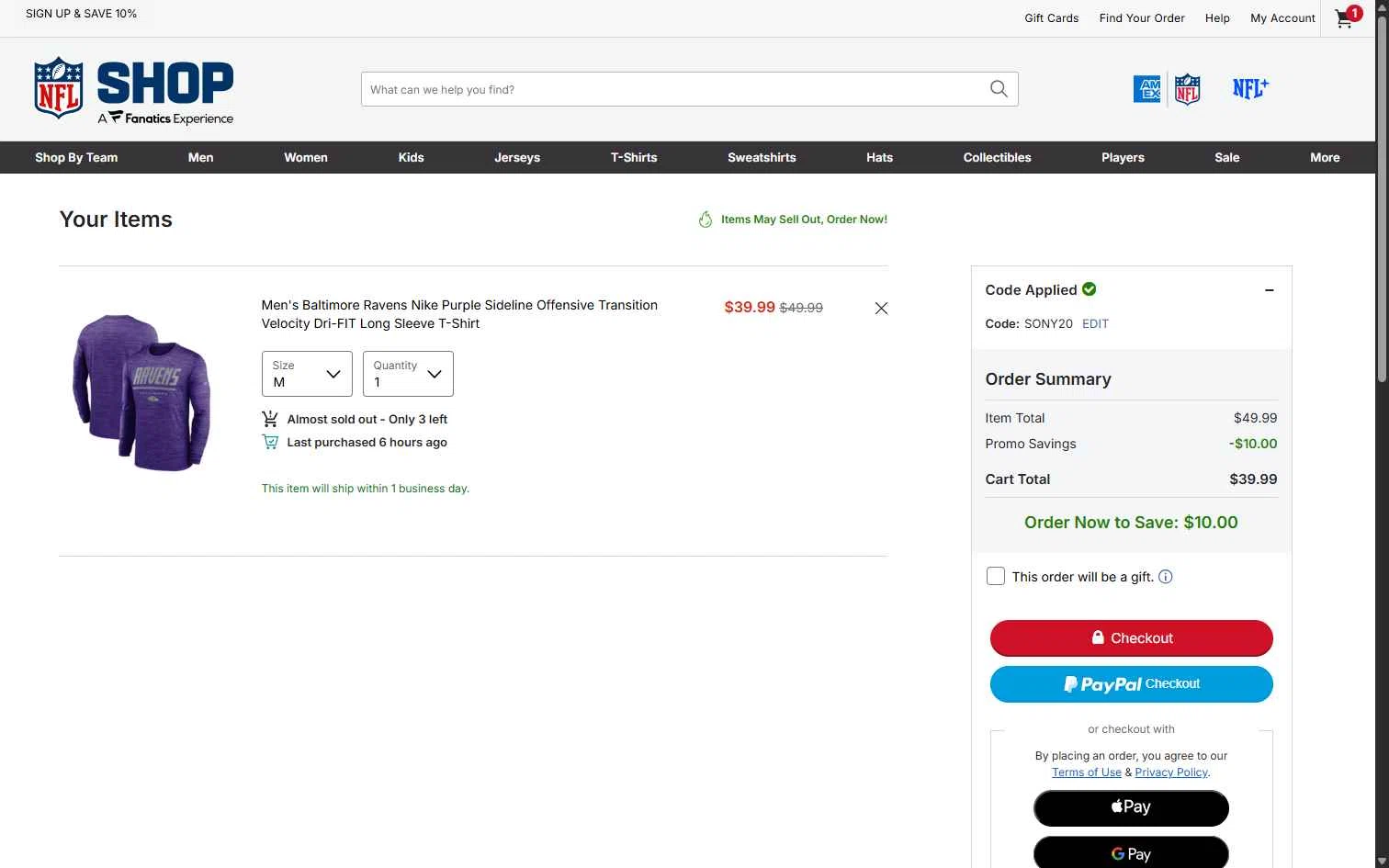
Task: Click the gift order info icon
Action: pos(1166,577)
